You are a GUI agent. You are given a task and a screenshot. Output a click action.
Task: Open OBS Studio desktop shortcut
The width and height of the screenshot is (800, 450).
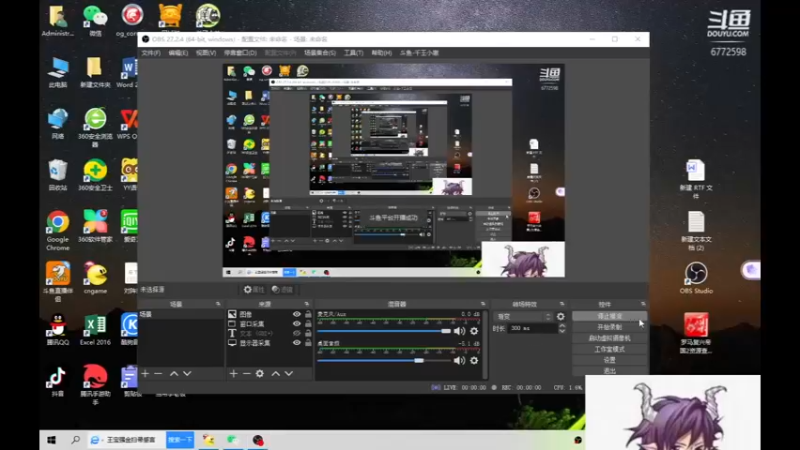(696, 278)
